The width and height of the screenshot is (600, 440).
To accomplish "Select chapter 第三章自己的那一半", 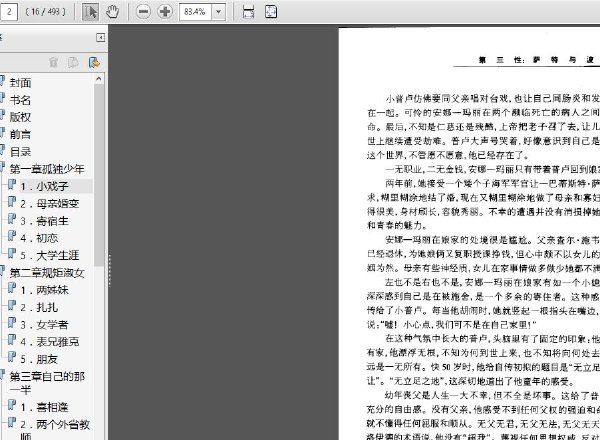I will [47, 383].
